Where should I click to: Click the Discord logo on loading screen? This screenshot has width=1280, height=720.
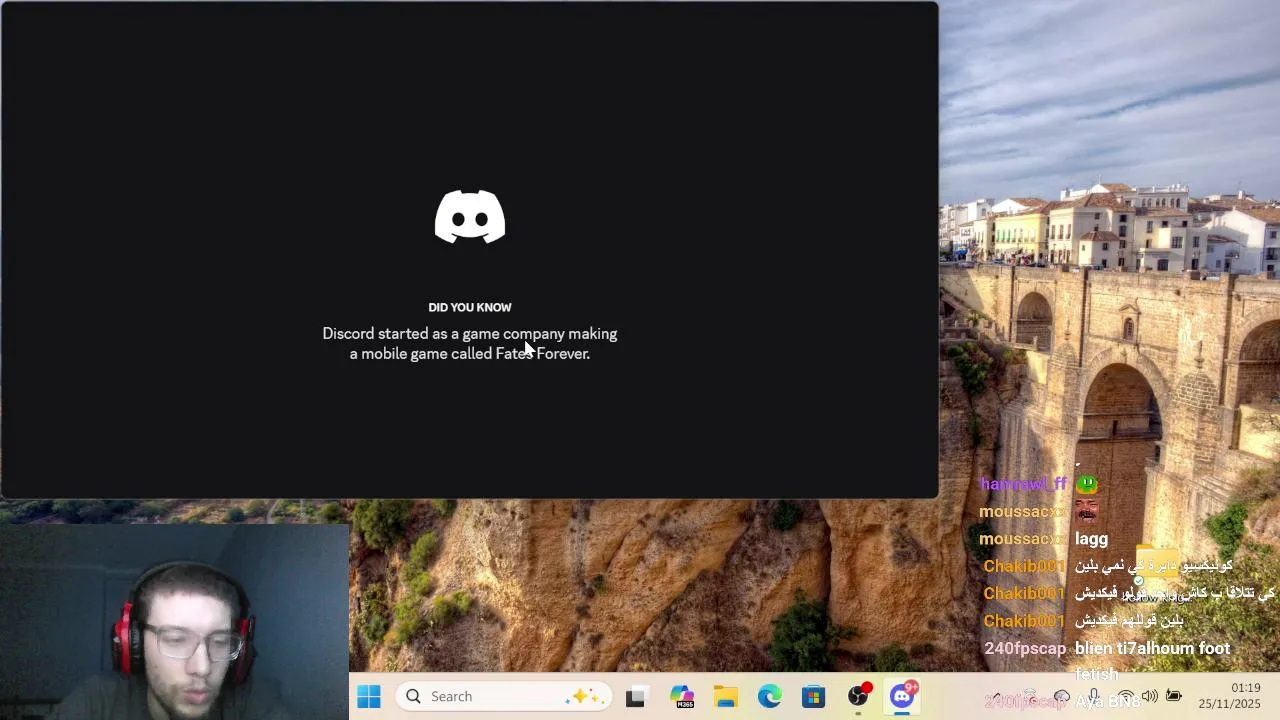click(470, 216)
